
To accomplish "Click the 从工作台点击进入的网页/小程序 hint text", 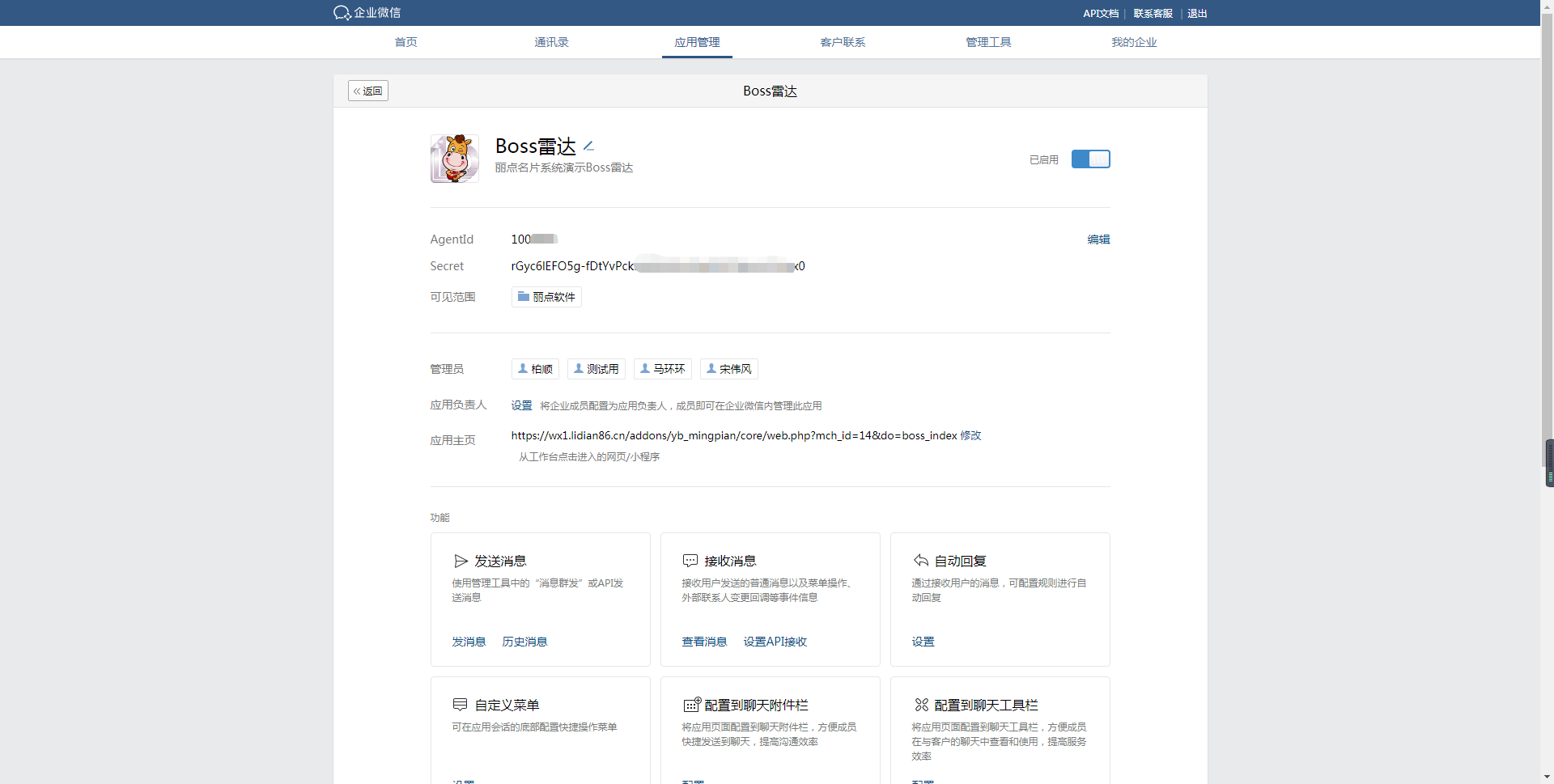I will pos(589,457).
